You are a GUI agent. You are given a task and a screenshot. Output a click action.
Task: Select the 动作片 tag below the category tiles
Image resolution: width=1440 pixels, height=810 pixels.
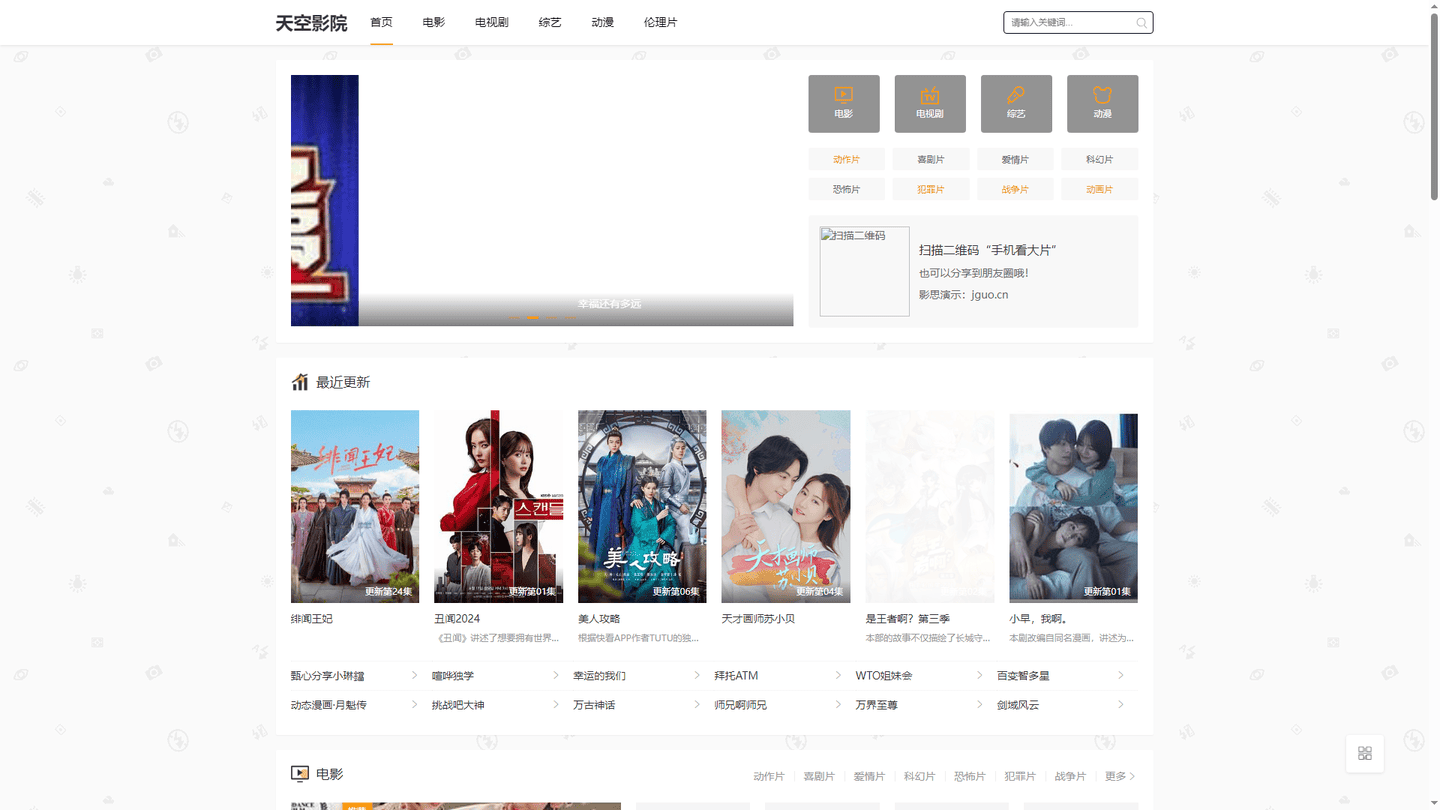tap(846, 160)
